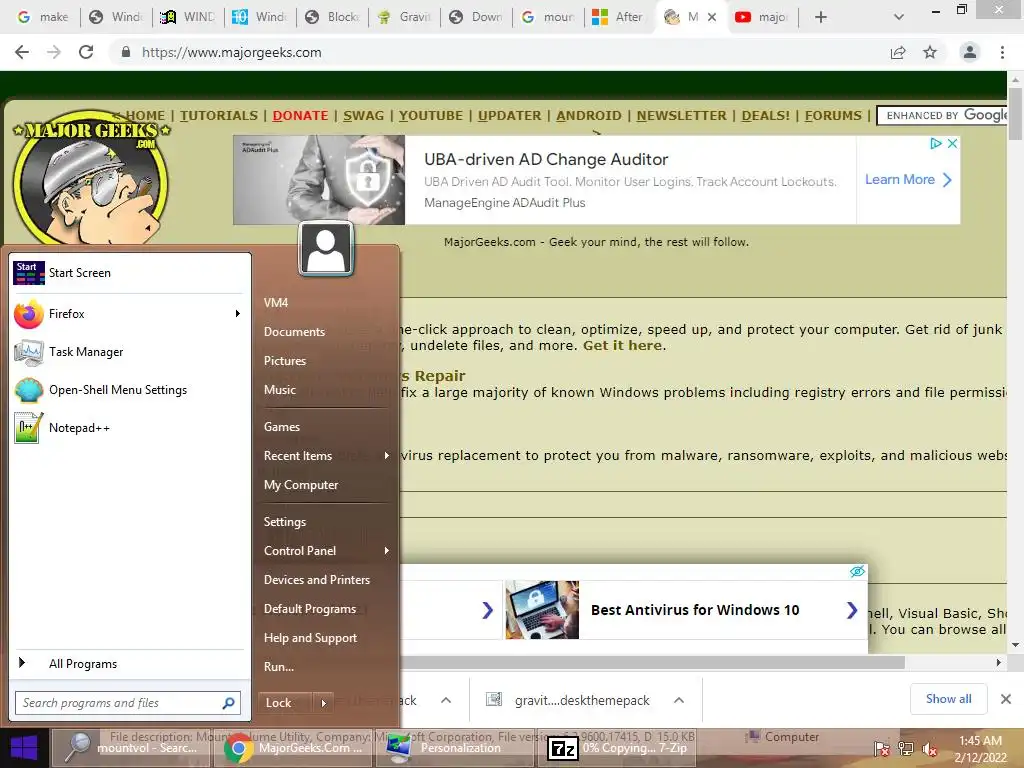Open YOUTUBE link on MajorGeeks
Viewport: 1024px width, 768px height.
pos(430,116)
